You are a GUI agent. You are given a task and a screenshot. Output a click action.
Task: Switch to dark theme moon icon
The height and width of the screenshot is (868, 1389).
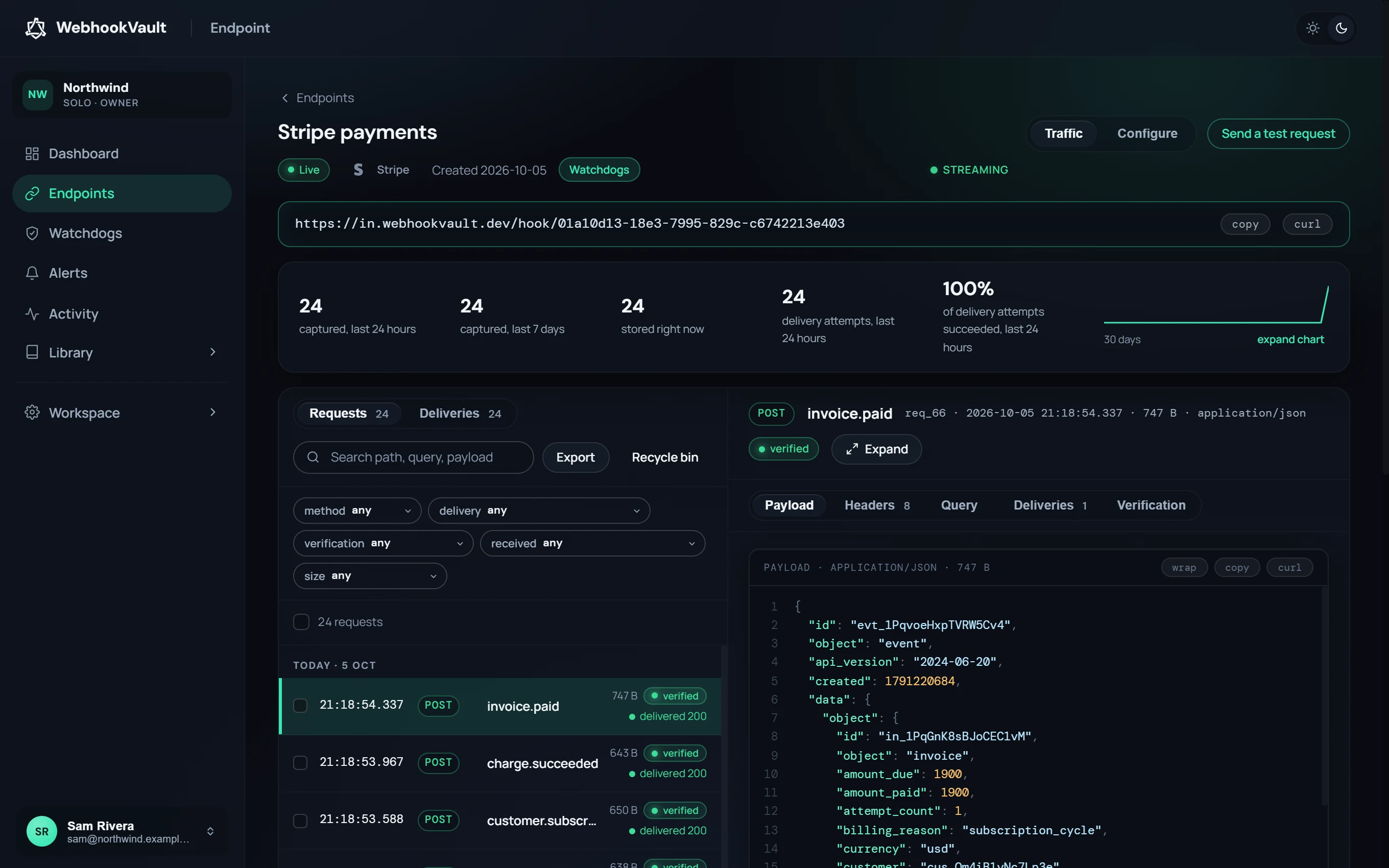[x=1342, y=28]
